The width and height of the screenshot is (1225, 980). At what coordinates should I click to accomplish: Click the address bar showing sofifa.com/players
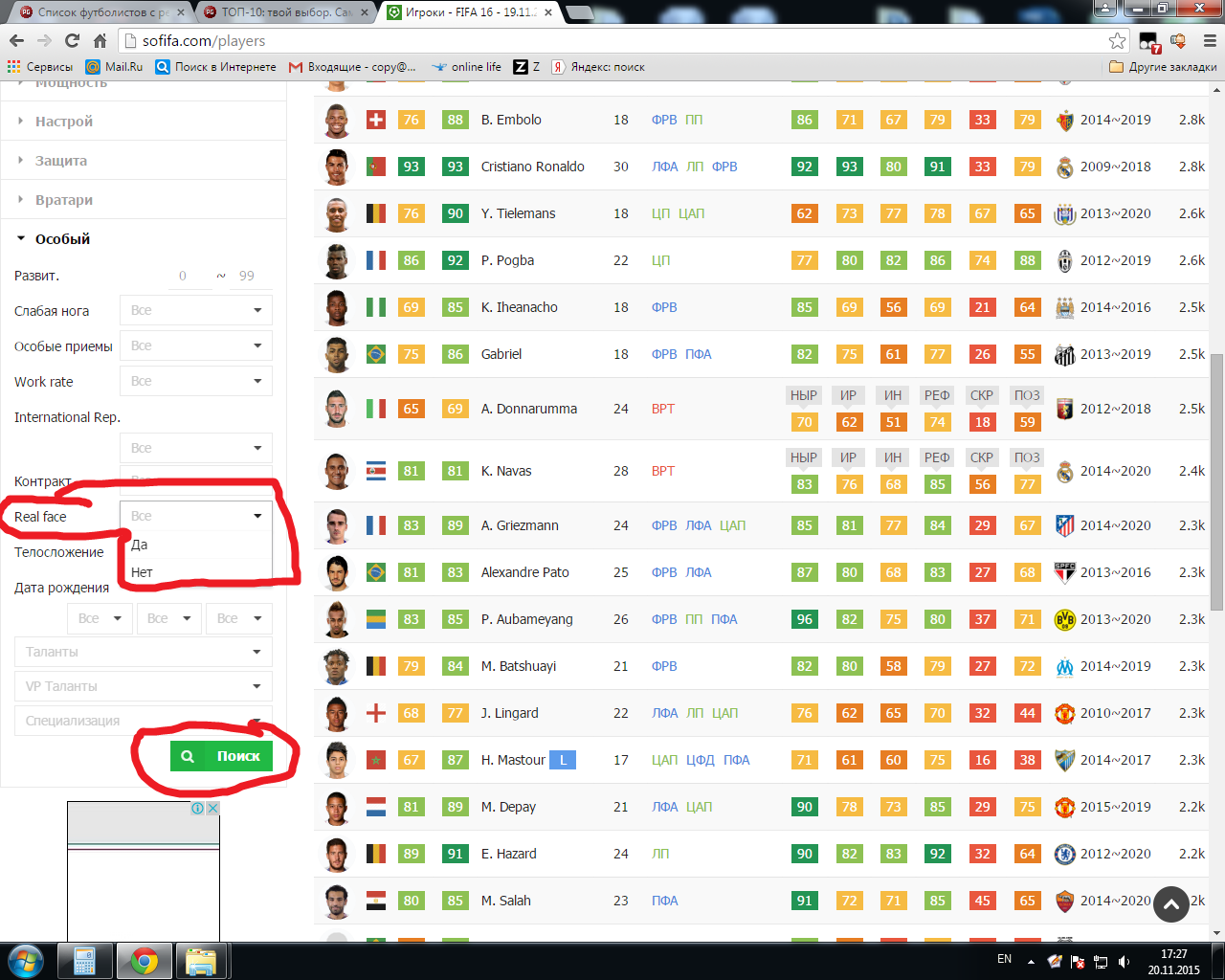pyautogui.click(x=612, y=40)
